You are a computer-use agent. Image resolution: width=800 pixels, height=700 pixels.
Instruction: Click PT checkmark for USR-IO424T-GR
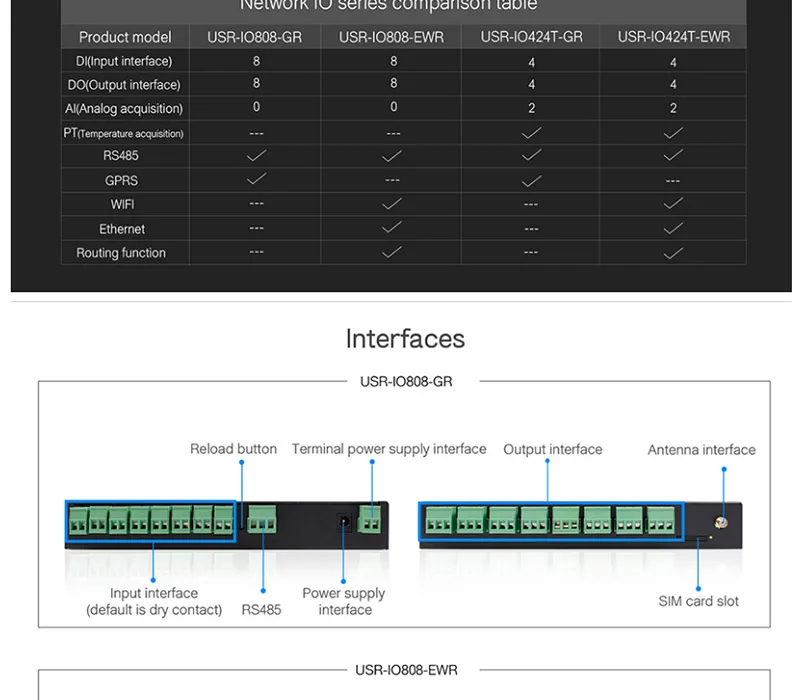(x=532, y=133)
